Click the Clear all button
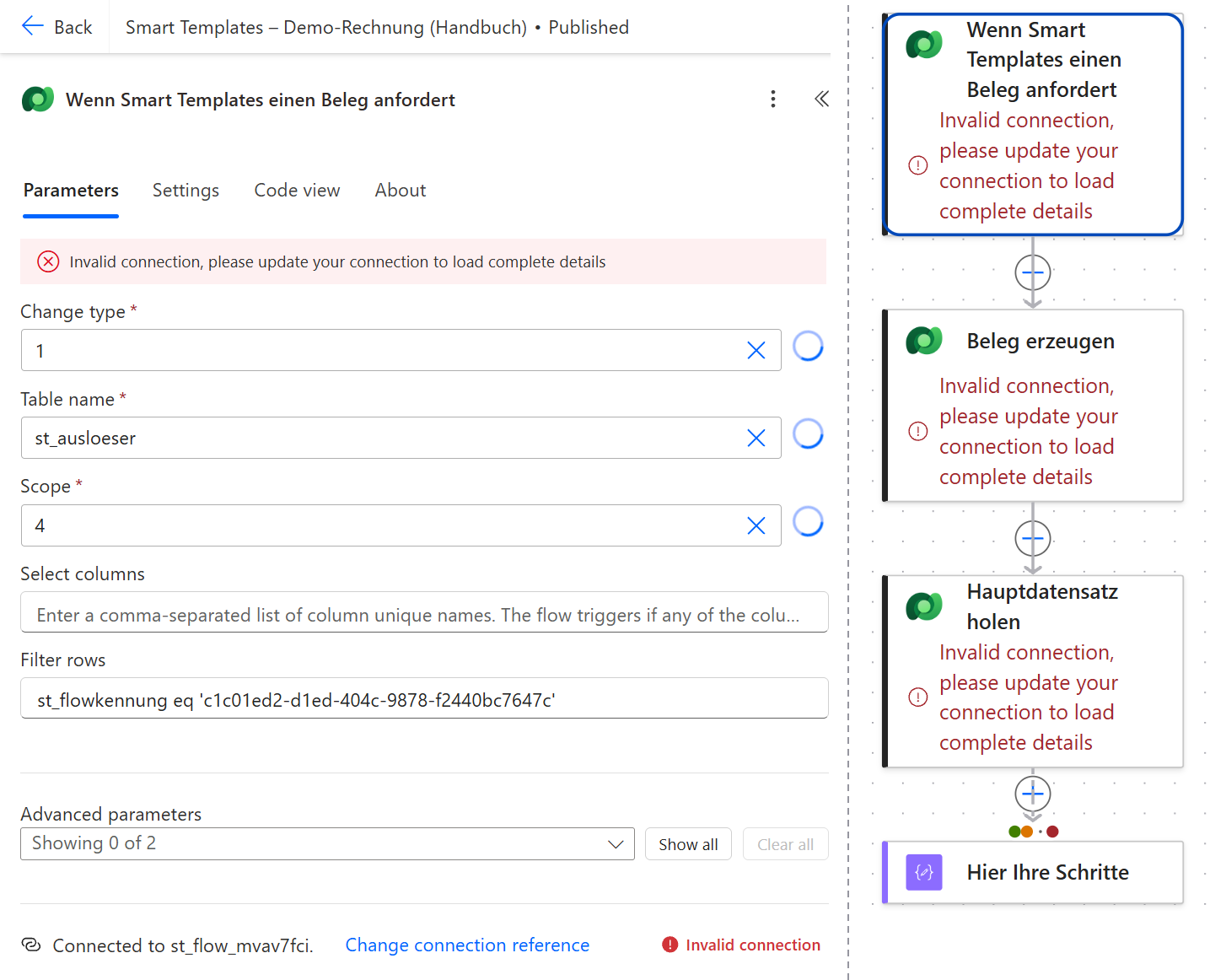The width and height of the screenshot is (1210, 980). tap(785, 844)
